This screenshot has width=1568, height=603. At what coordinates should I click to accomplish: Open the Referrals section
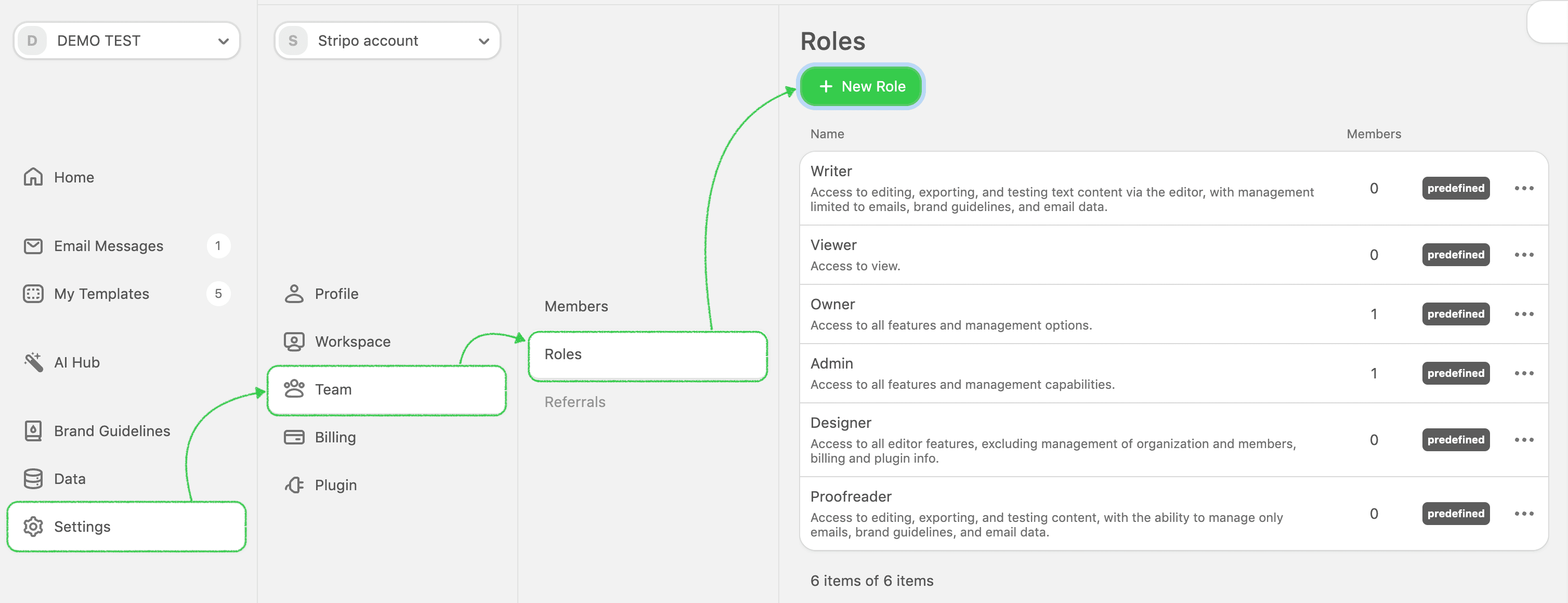click(x=574, y=402)
